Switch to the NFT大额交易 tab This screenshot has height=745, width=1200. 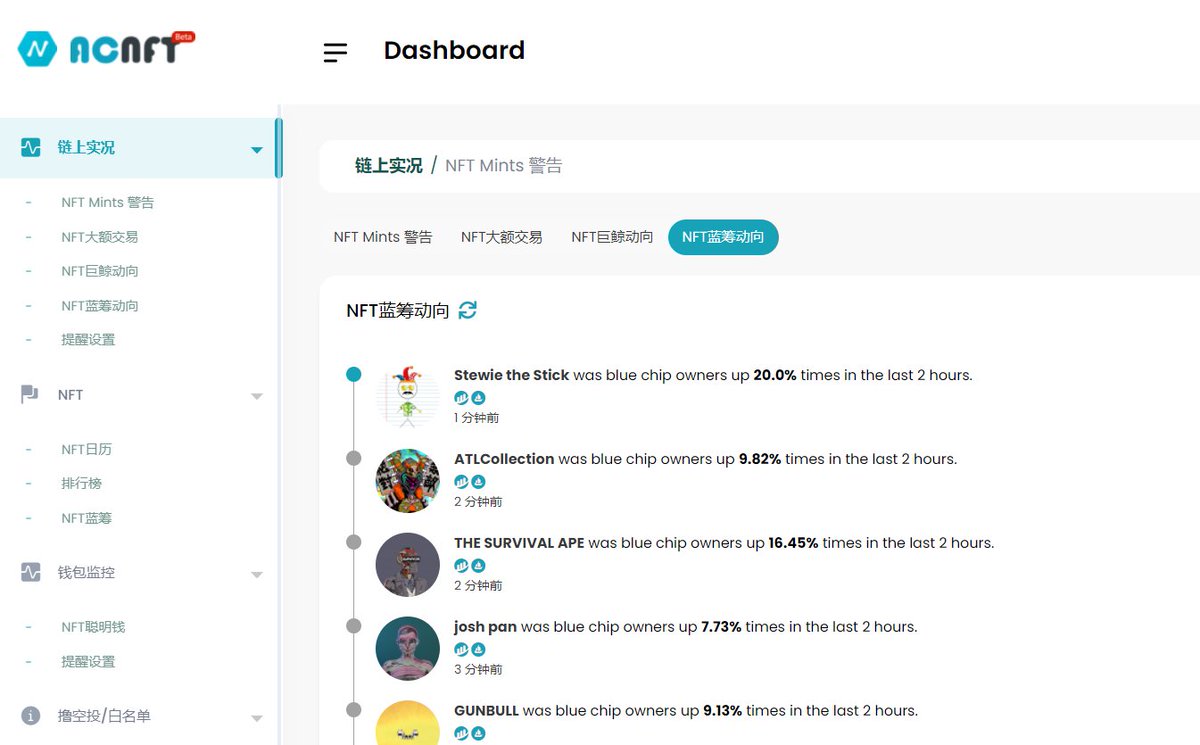[x=502, y=237]
